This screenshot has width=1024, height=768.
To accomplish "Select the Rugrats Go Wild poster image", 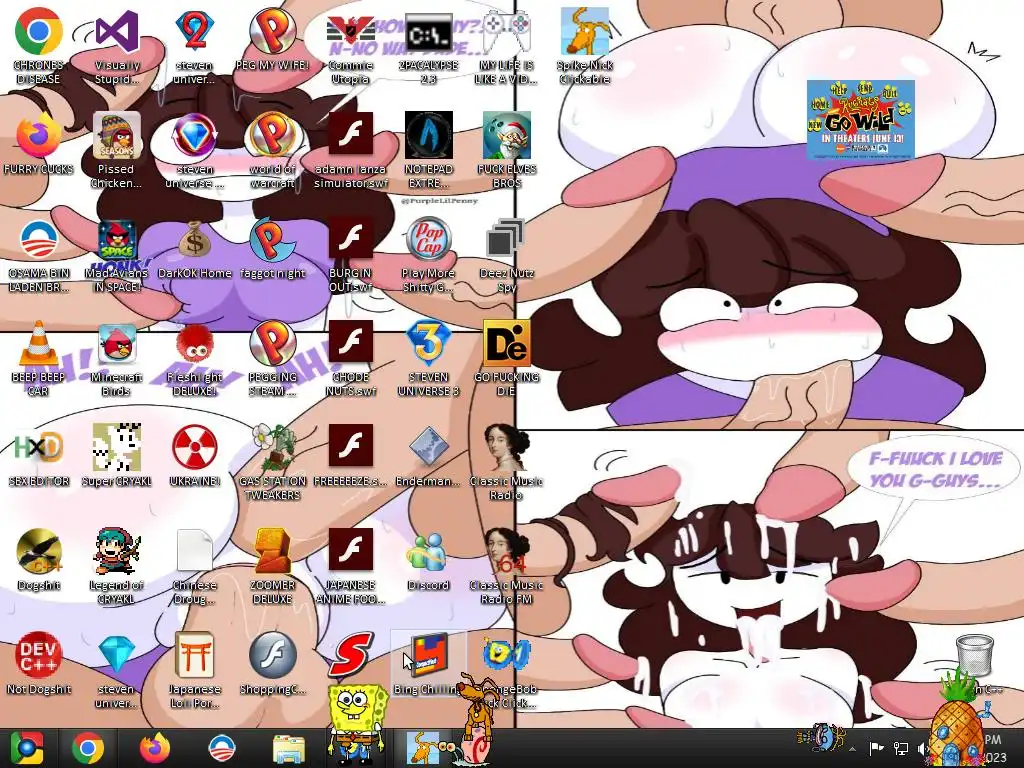I will pos(860,120).
